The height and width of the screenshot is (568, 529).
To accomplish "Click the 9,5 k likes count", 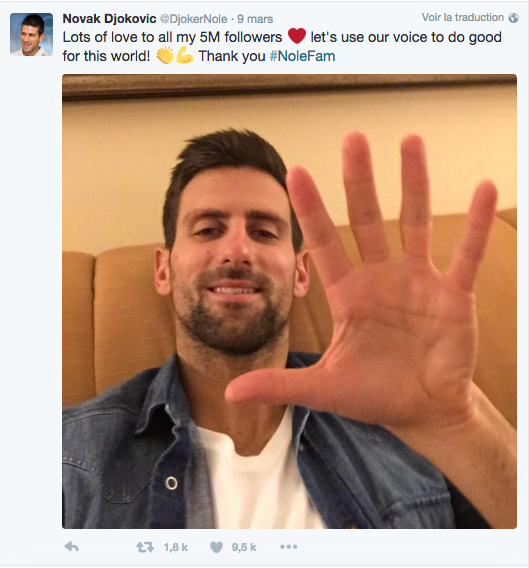I will pos(244,547).
